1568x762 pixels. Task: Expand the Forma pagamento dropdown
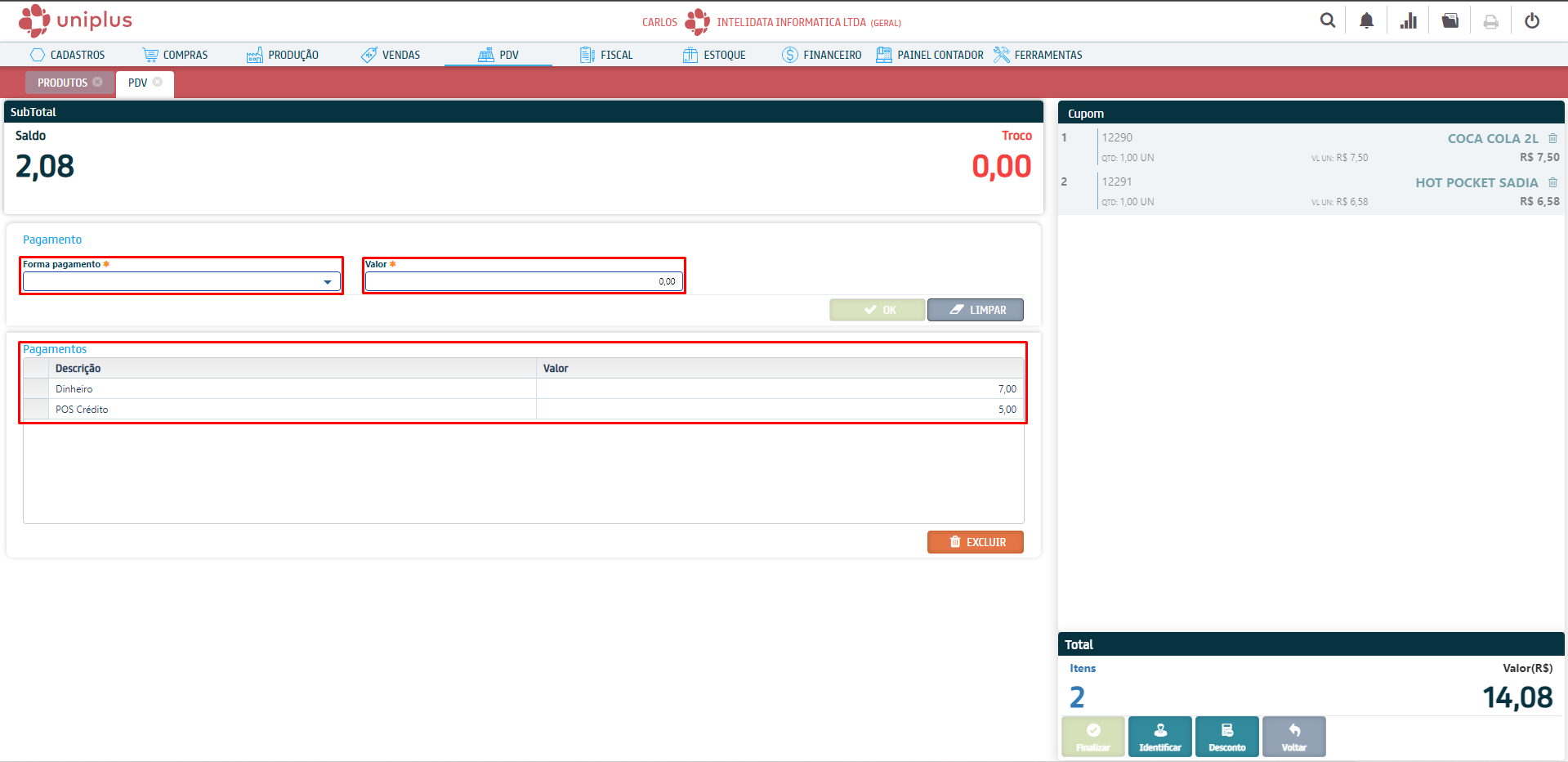pos(327,282)
